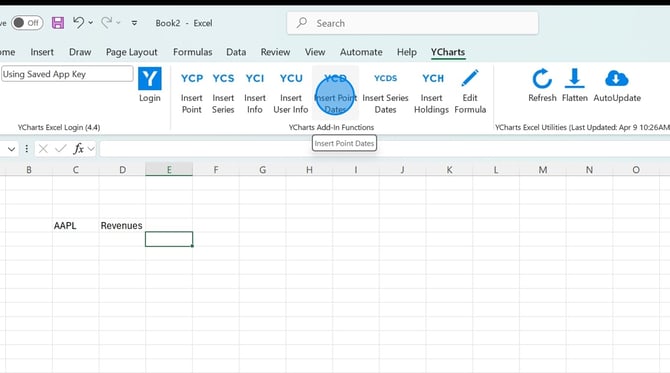This screenshot has height=373, width=670.
Task: Click into the formula bar input
Action: [x=385, y=149]
